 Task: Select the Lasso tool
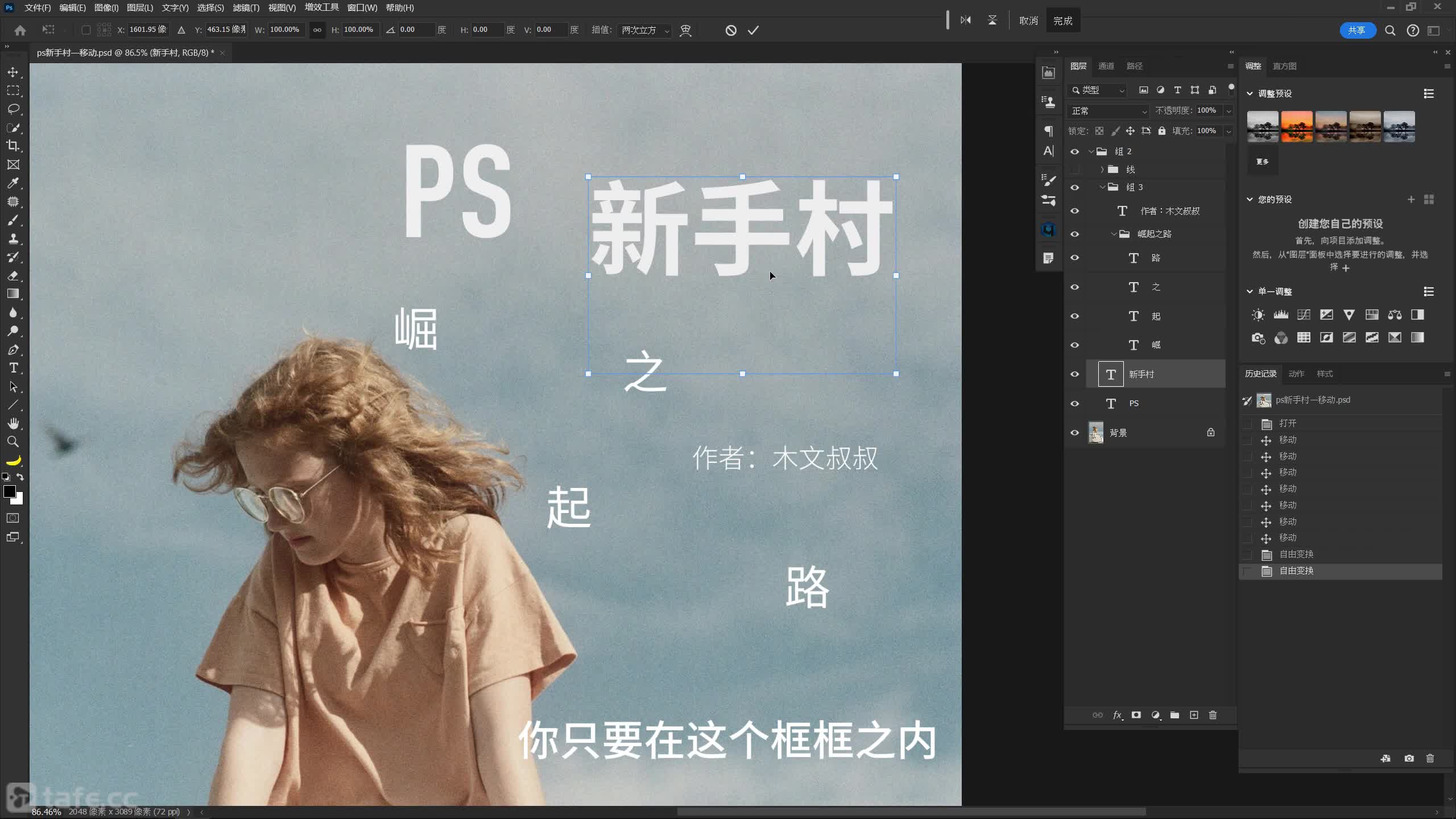13,109
